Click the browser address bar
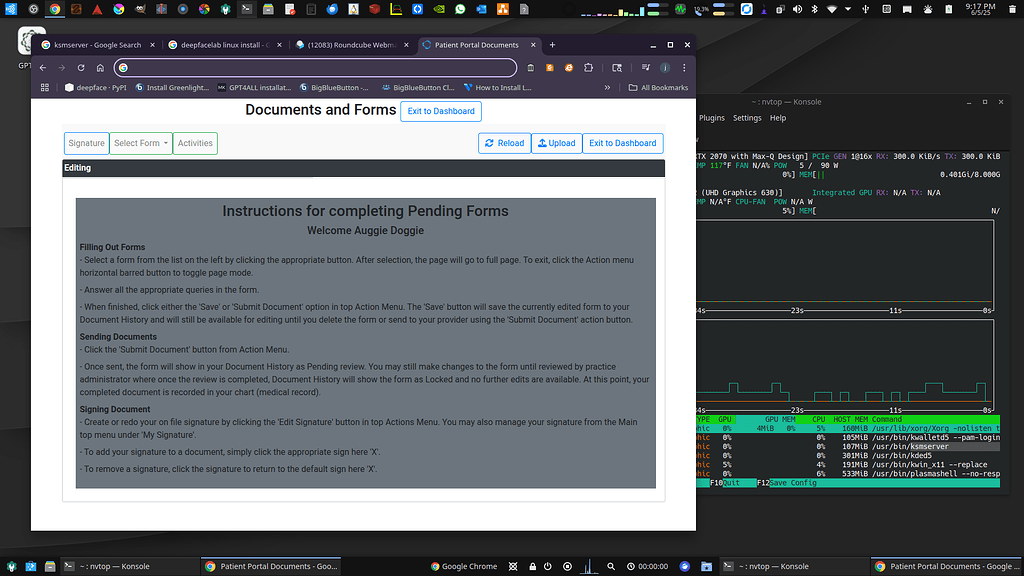 (300, 68)
